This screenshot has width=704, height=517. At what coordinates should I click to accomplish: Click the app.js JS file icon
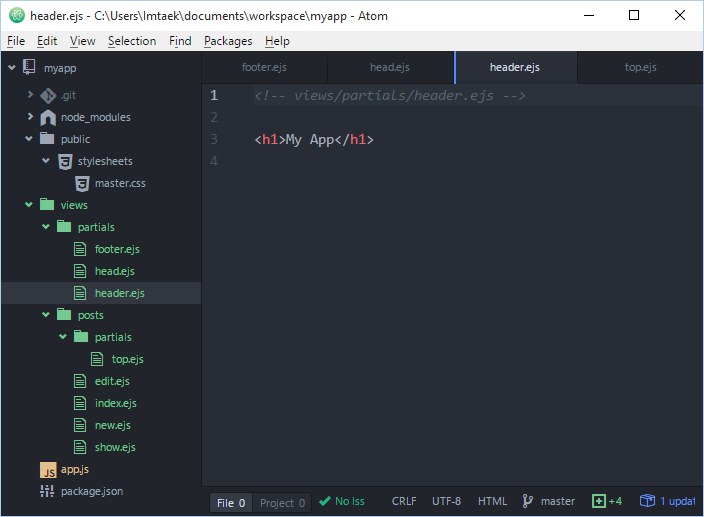click(x=48, y=470)
